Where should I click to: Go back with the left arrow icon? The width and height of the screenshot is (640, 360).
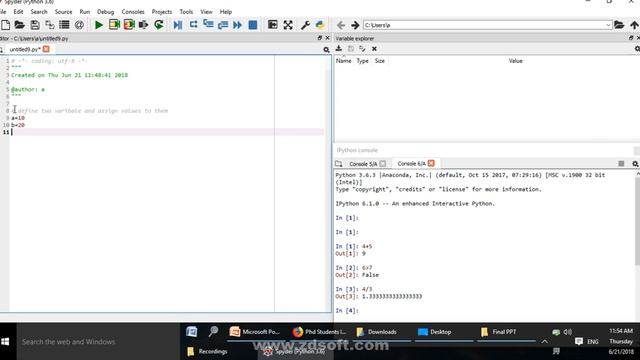click(x=340, y=25)
